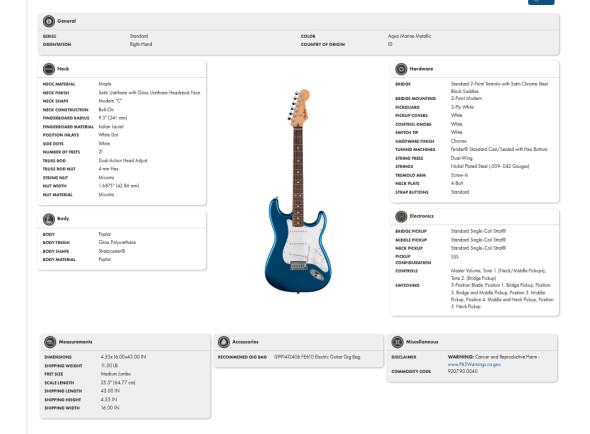590x434 pixels.
Task: Click the 'Miscellaneous' section heading
Action: tap(422, 342)
